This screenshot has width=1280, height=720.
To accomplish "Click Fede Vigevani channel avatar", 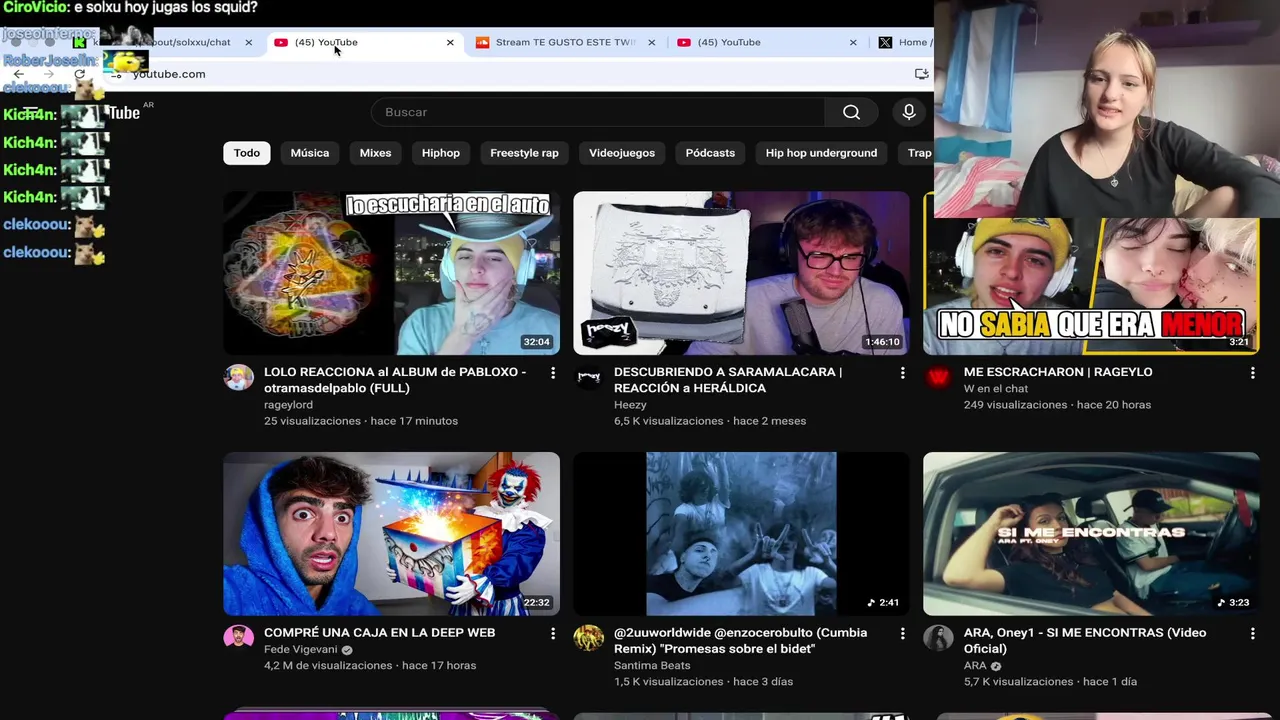I will 238,638.
